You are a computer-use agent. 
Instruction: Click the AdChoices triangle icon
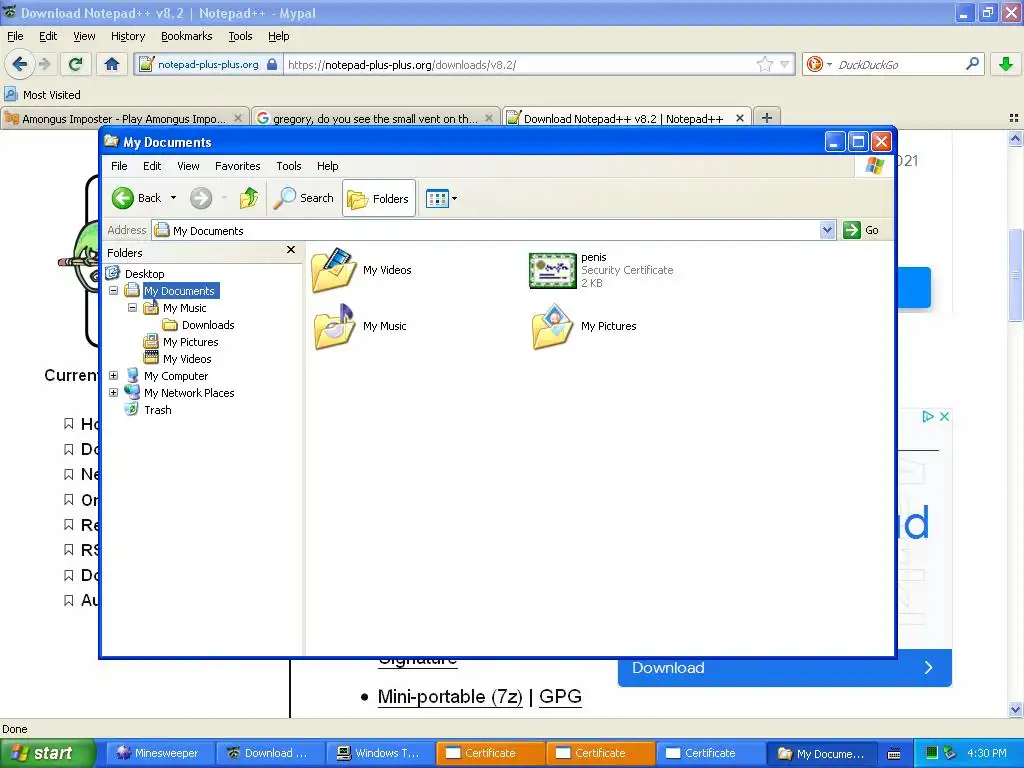coord(927,416)
